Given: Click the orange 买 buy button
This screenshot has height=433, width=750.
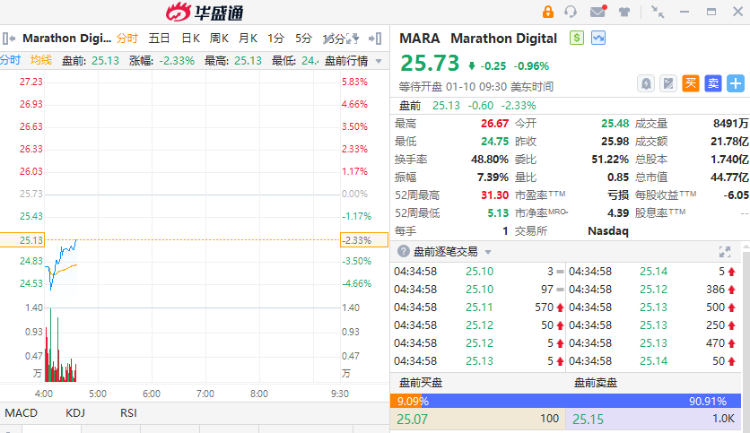Looking at the screenshot, I should pos(690,83).
